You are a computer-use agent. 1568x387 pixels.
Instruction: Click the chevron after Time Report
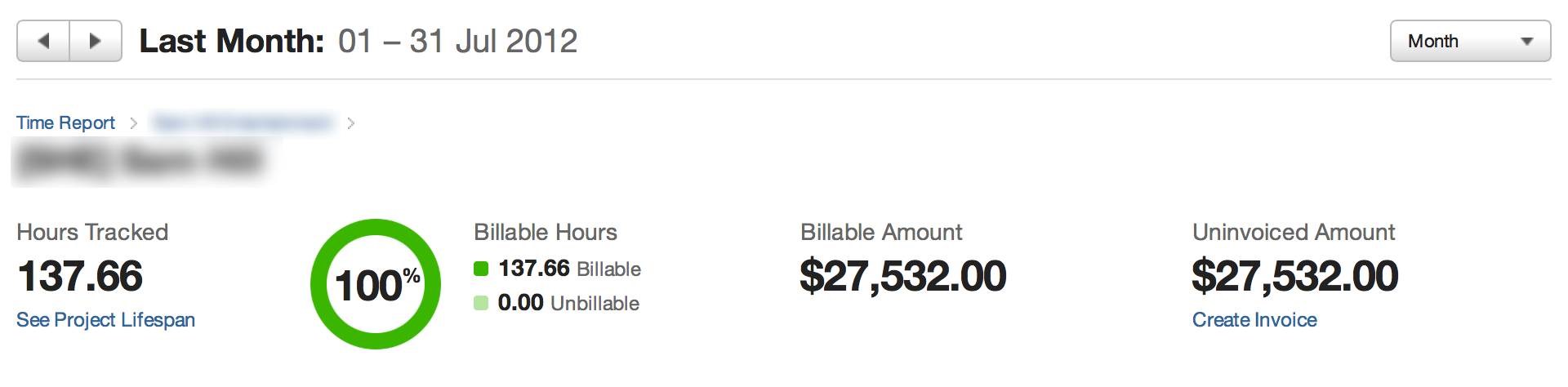[x=133, y=123]
